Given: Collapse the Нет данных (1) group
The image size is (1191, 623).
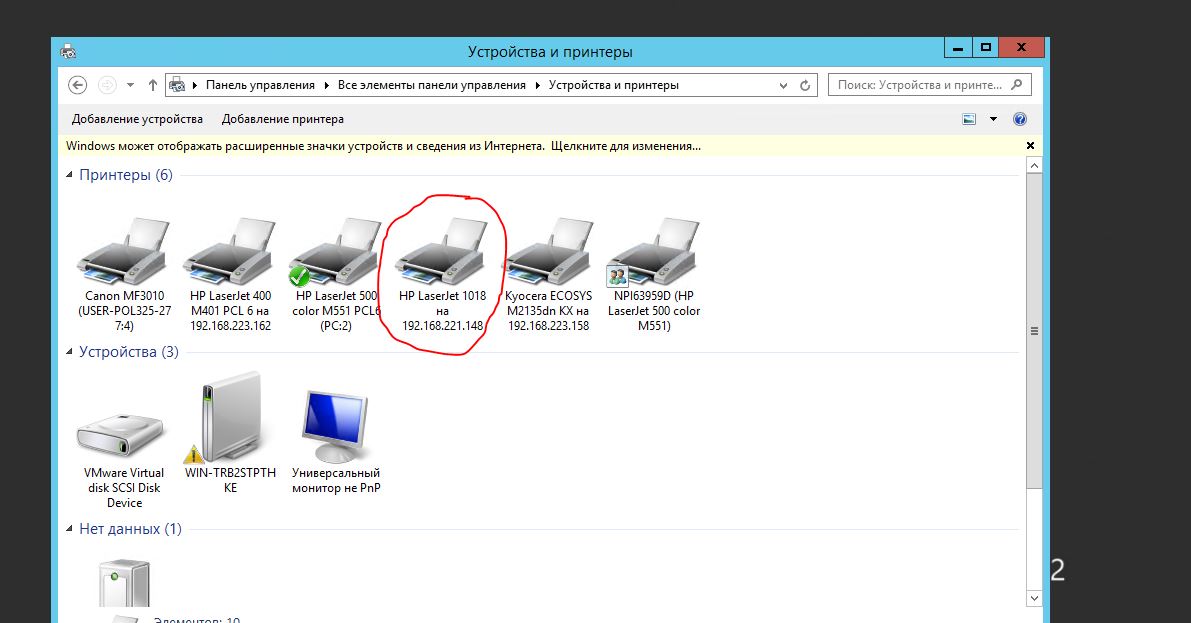Looking at the screenshot, I should [x=69, y=529].
